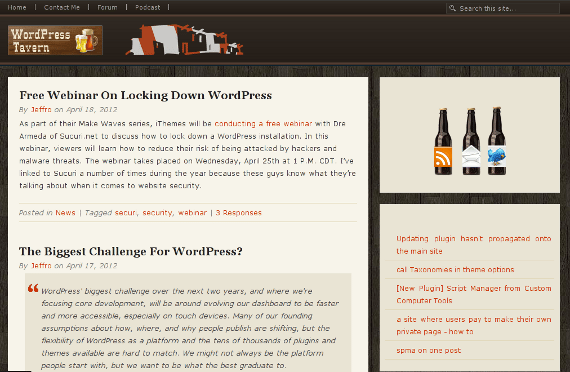The image size is (570, 372).
Task: Open 'a site where users pay' forum topic
Action: point(474,325)
